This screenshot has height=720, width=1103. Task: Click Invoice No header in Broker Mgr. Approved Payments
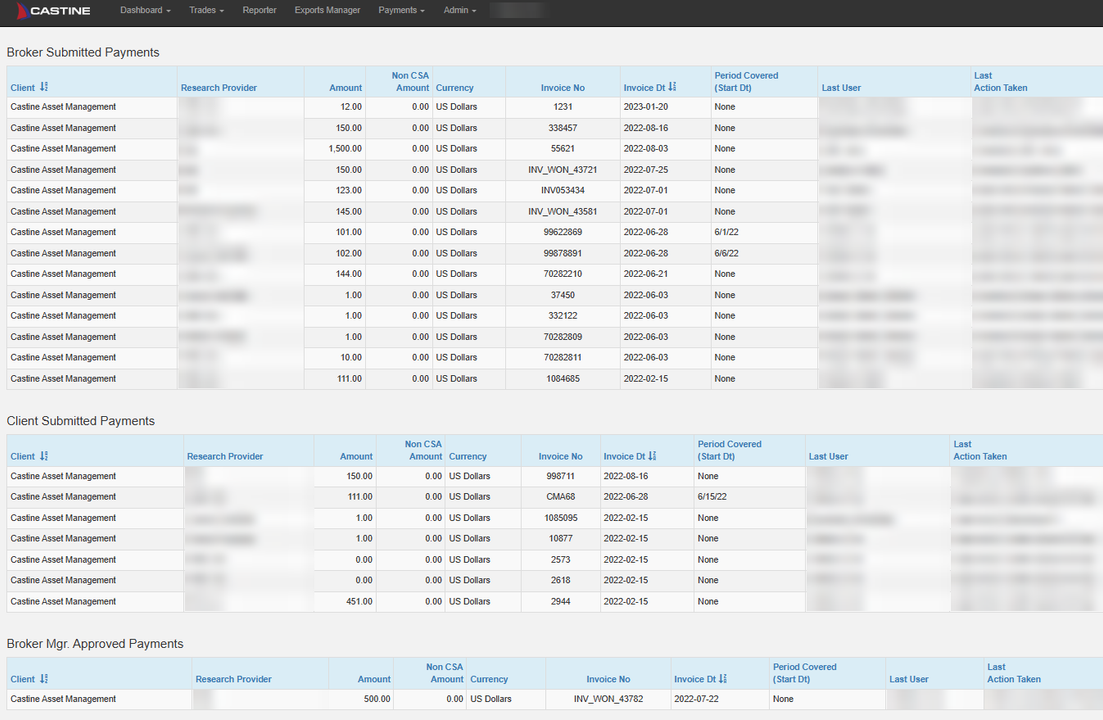point(608,680)
